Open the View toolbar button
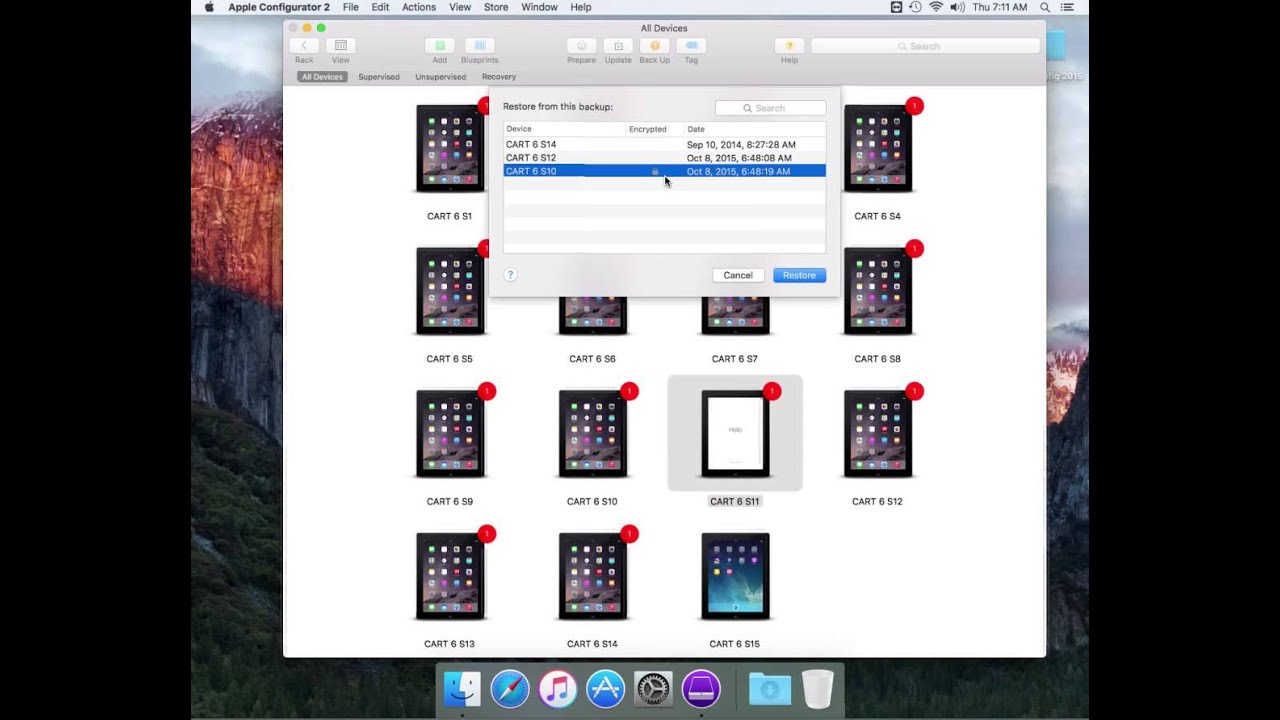 (341, 46)
